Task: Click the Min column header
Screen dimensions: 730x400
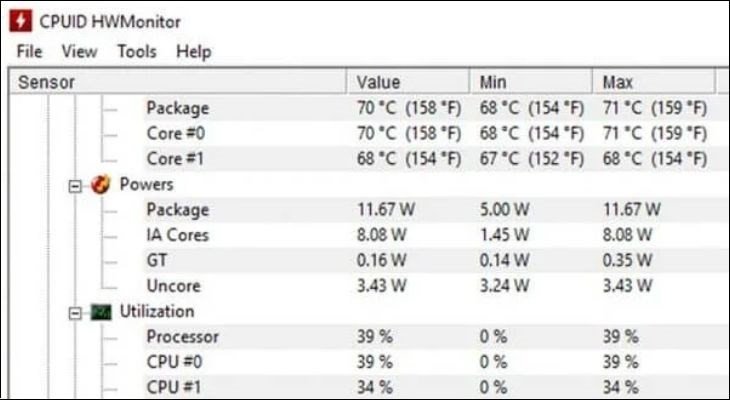Action: pyautogui.click(x=494, y=82)
